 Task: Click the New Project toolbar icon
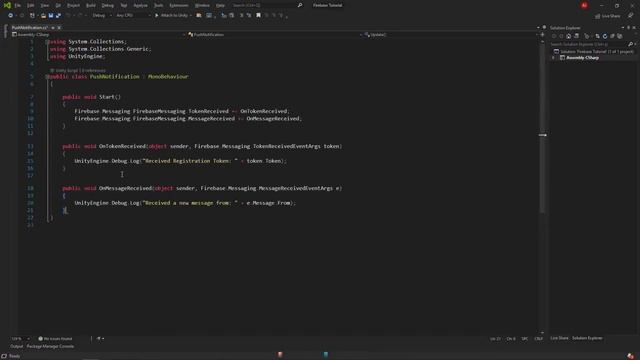[x=32, y=16]
